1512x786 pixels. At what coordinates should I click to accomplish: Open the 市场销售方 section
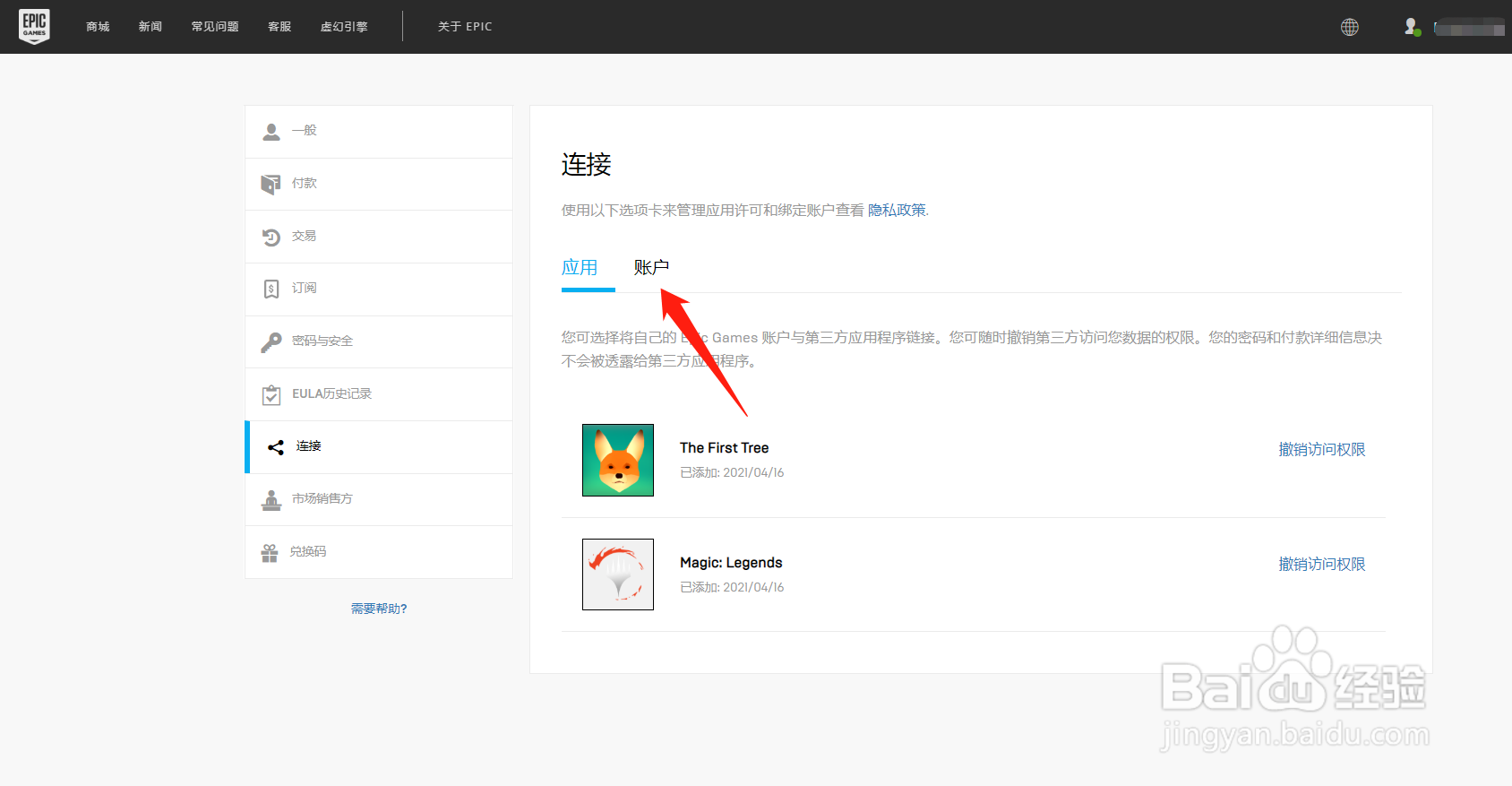click(x=379, y=500)
